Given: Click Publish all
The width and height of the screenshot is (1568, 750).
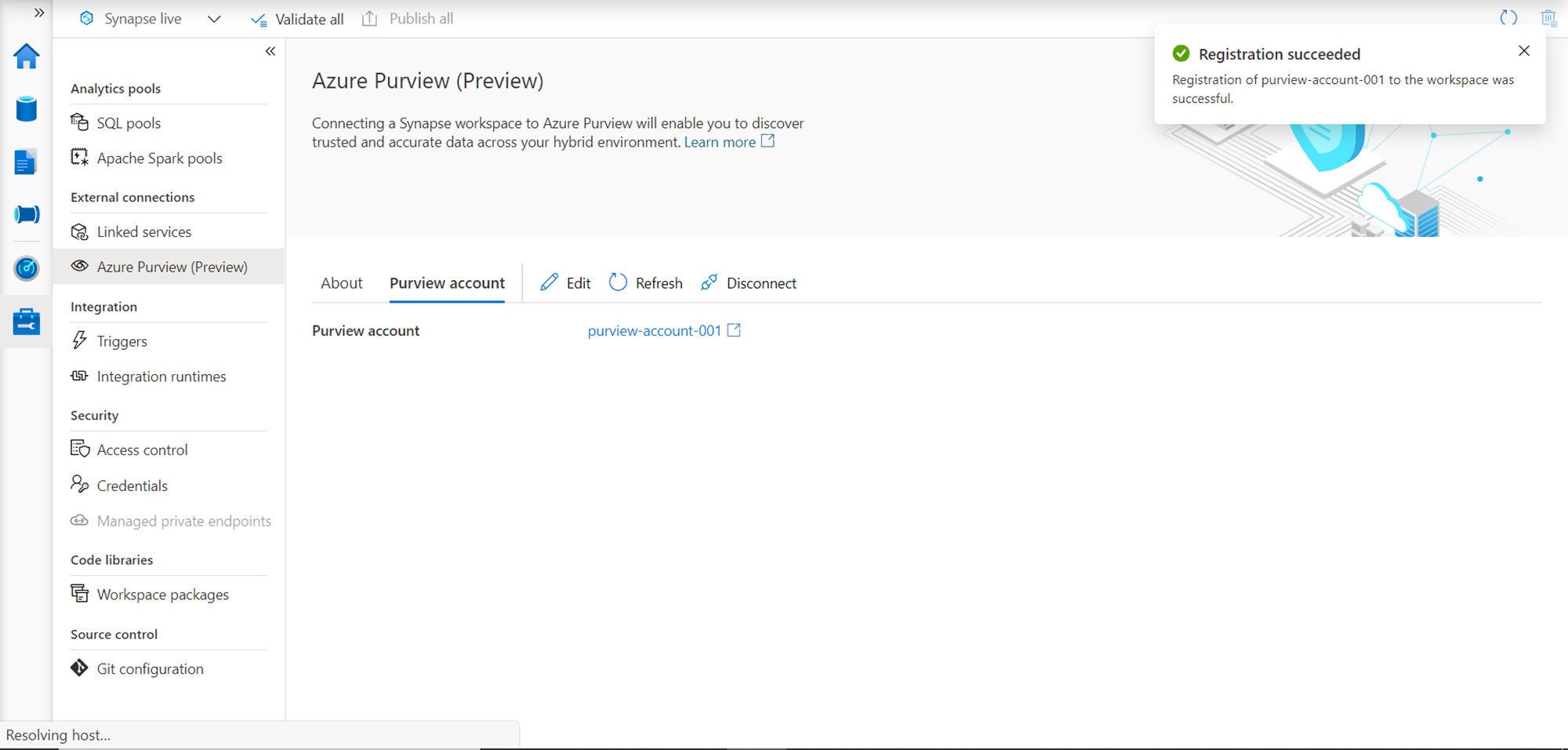Looking at the screenshot, I should coord(408,18).
